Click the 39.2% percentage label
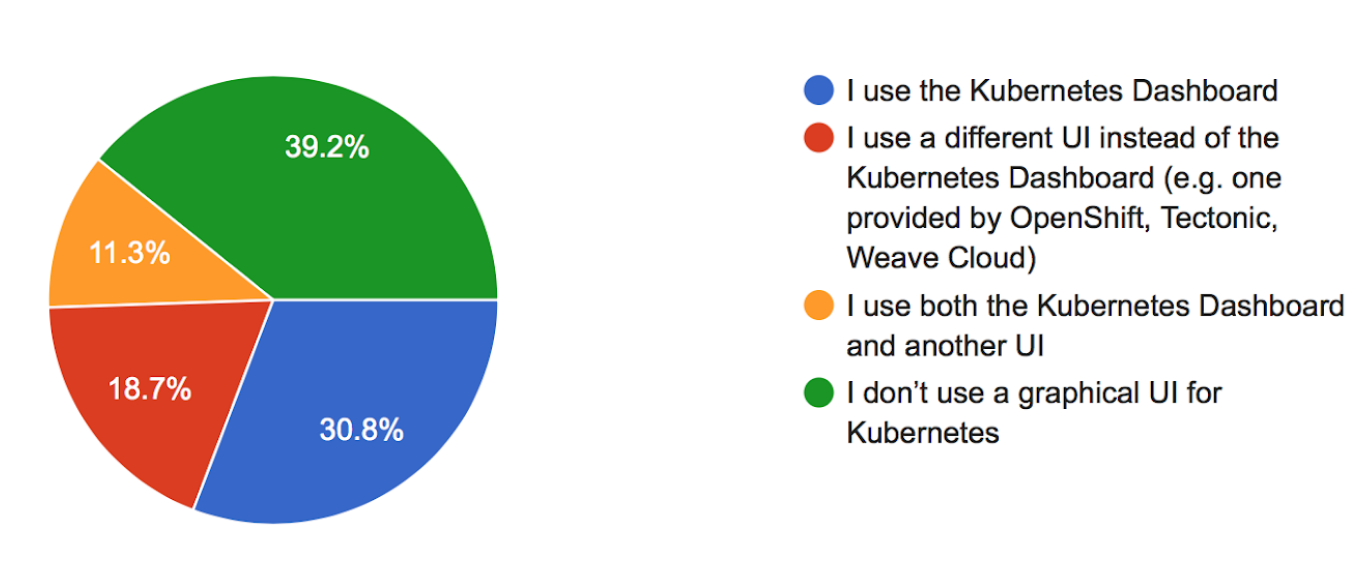The width and height of the screenshot is (1372, 584). click(326, 148)
